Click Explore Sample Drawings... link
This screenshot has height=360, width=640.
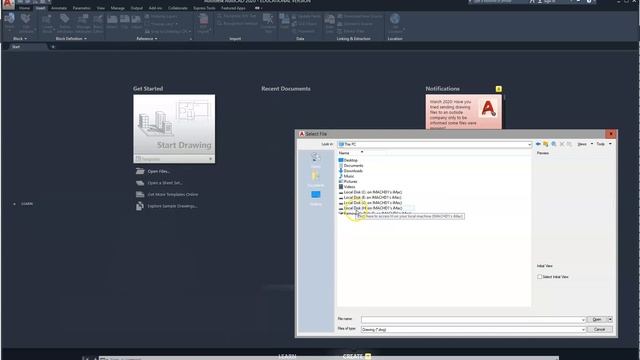(172, 206)
